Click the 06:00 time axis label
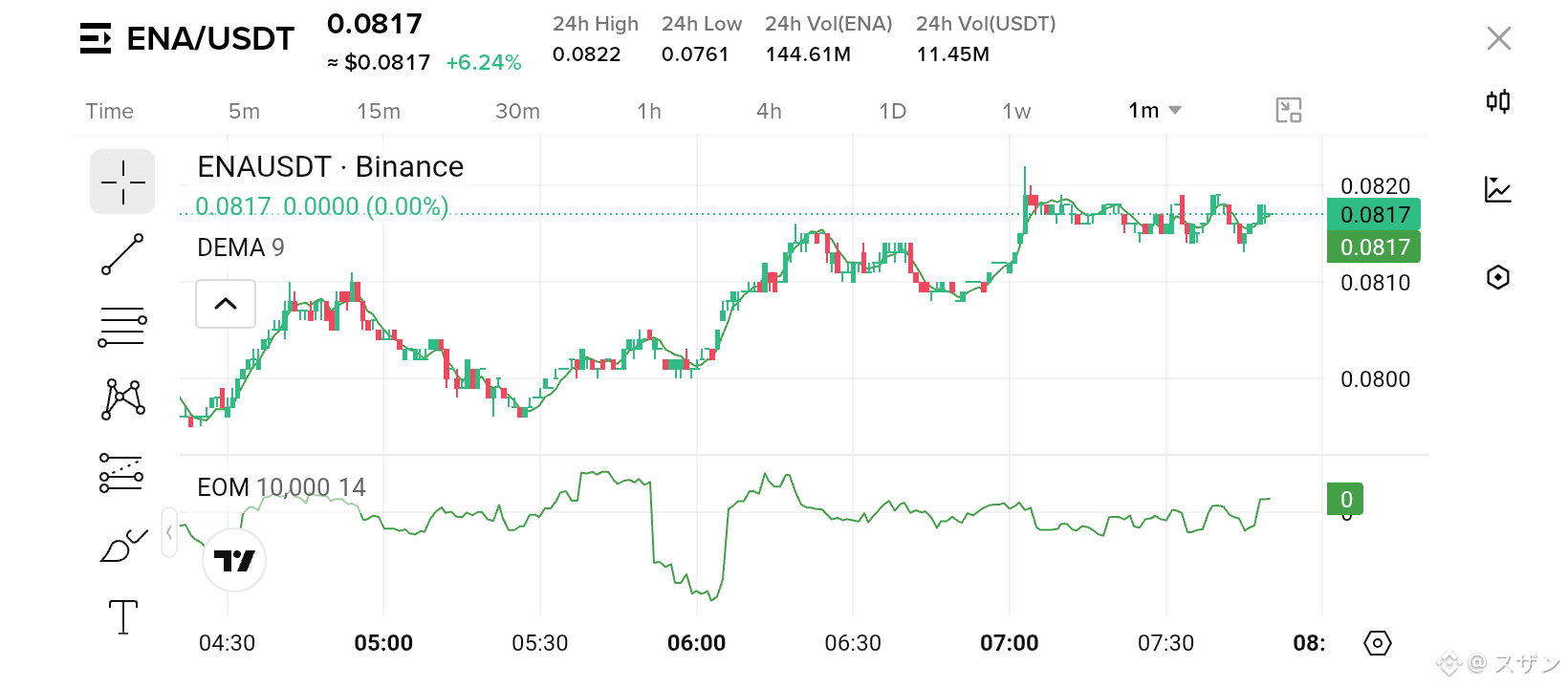This screenshot has height=688, width=1568. tap(696, 643)
